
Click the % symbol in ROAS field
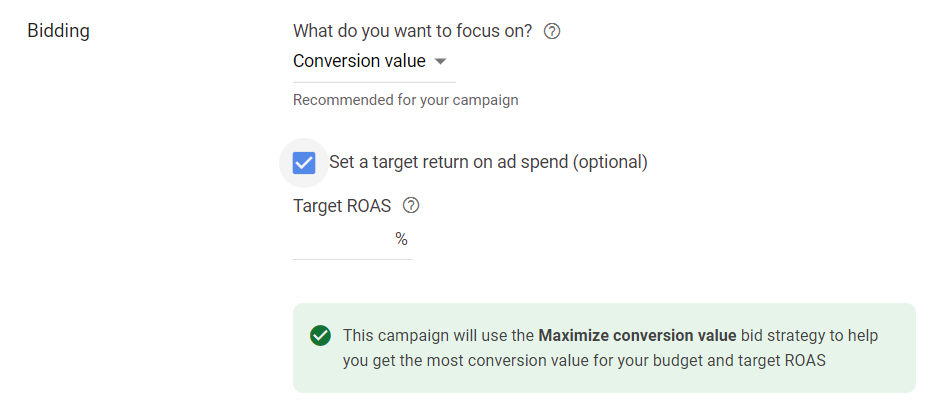point(401,239)
